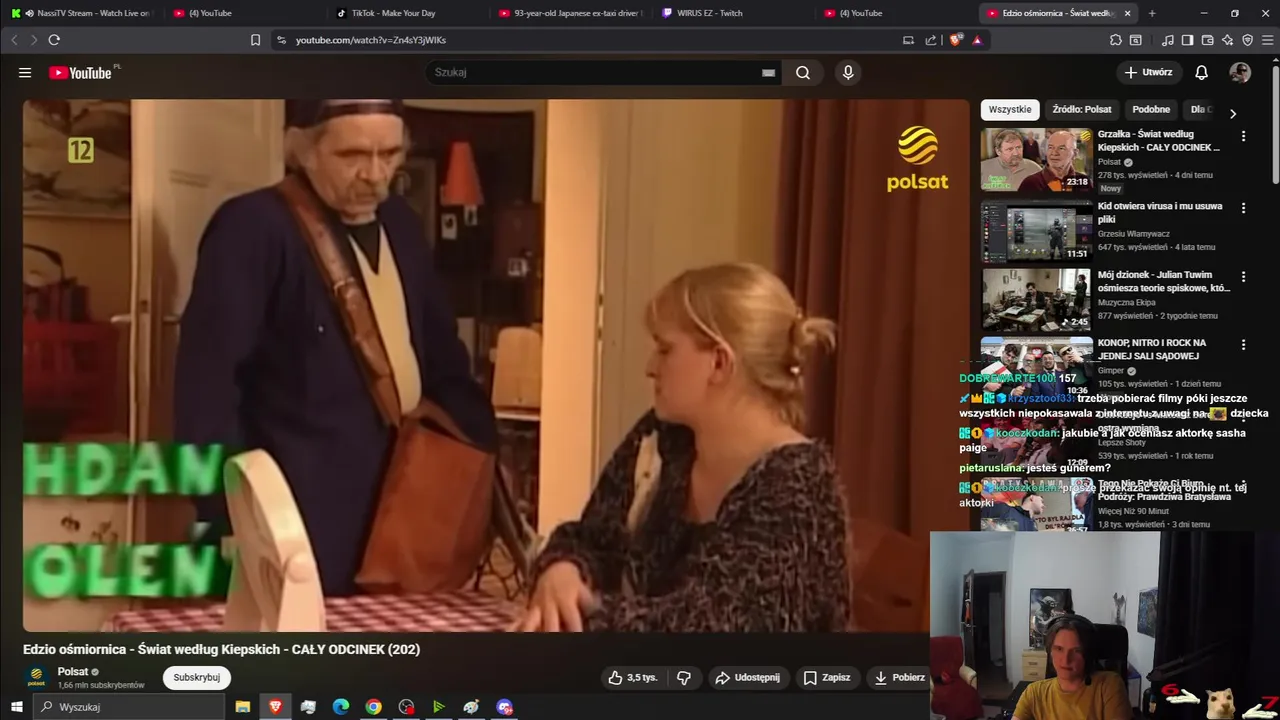
Task: Open the Kid otwiera virusa video thumbnail
Action: click(1037, 231)
